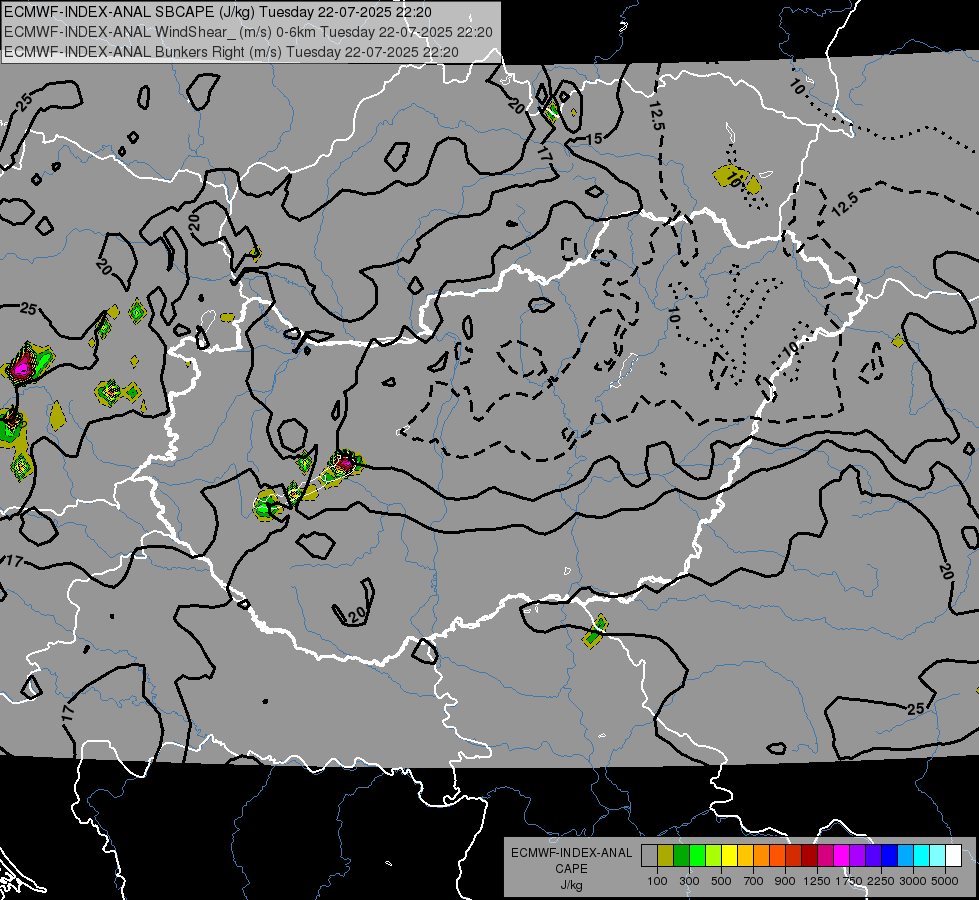Select the red swatch after the 900 tick
The height and width of the screenshot is (900, 979).
click(794, 856)
